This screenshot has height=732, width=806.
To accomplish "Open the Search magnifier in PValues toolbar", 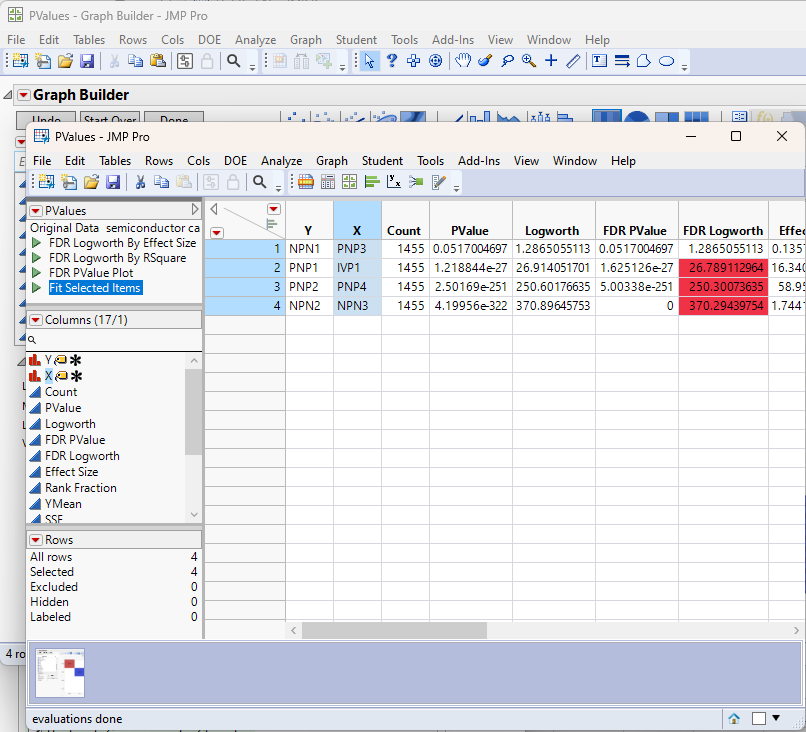I will (260, 182).
